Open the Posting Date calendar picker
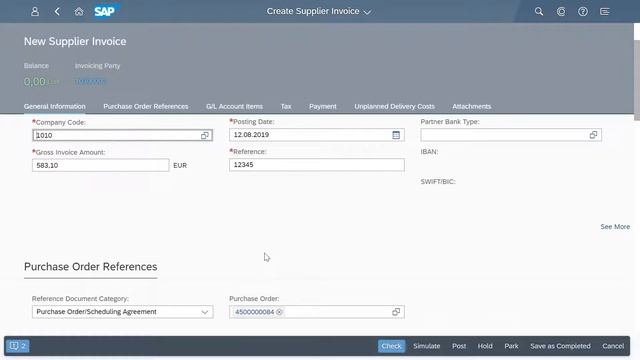This screenshot has height=360, width=640. click(396, 135)
